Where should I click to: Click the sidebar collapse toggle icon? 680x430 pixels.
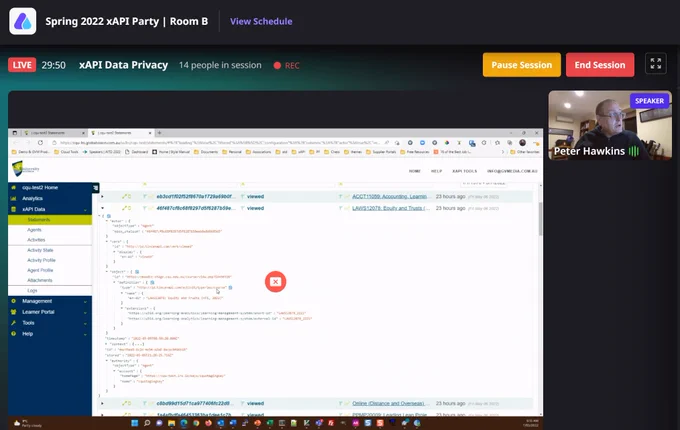pos(95,187)
